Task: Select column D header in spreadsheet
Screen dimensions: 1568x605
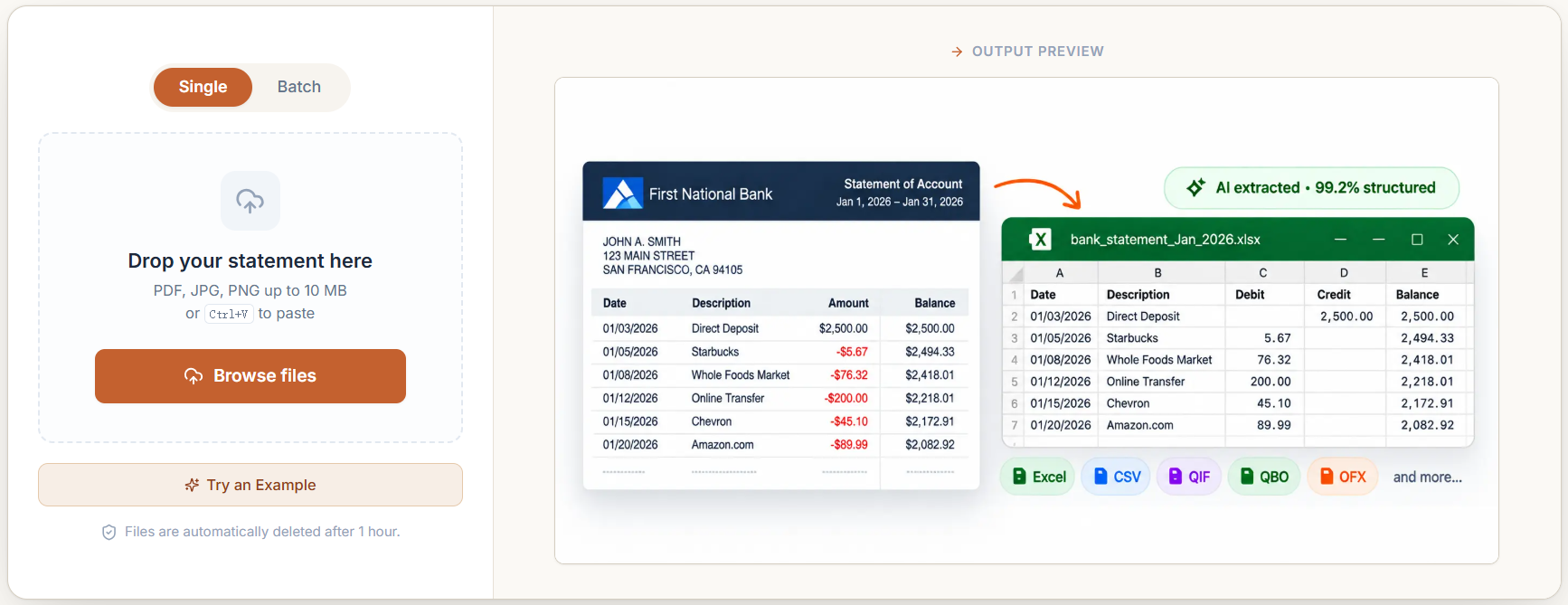Action: [1344, 273]
